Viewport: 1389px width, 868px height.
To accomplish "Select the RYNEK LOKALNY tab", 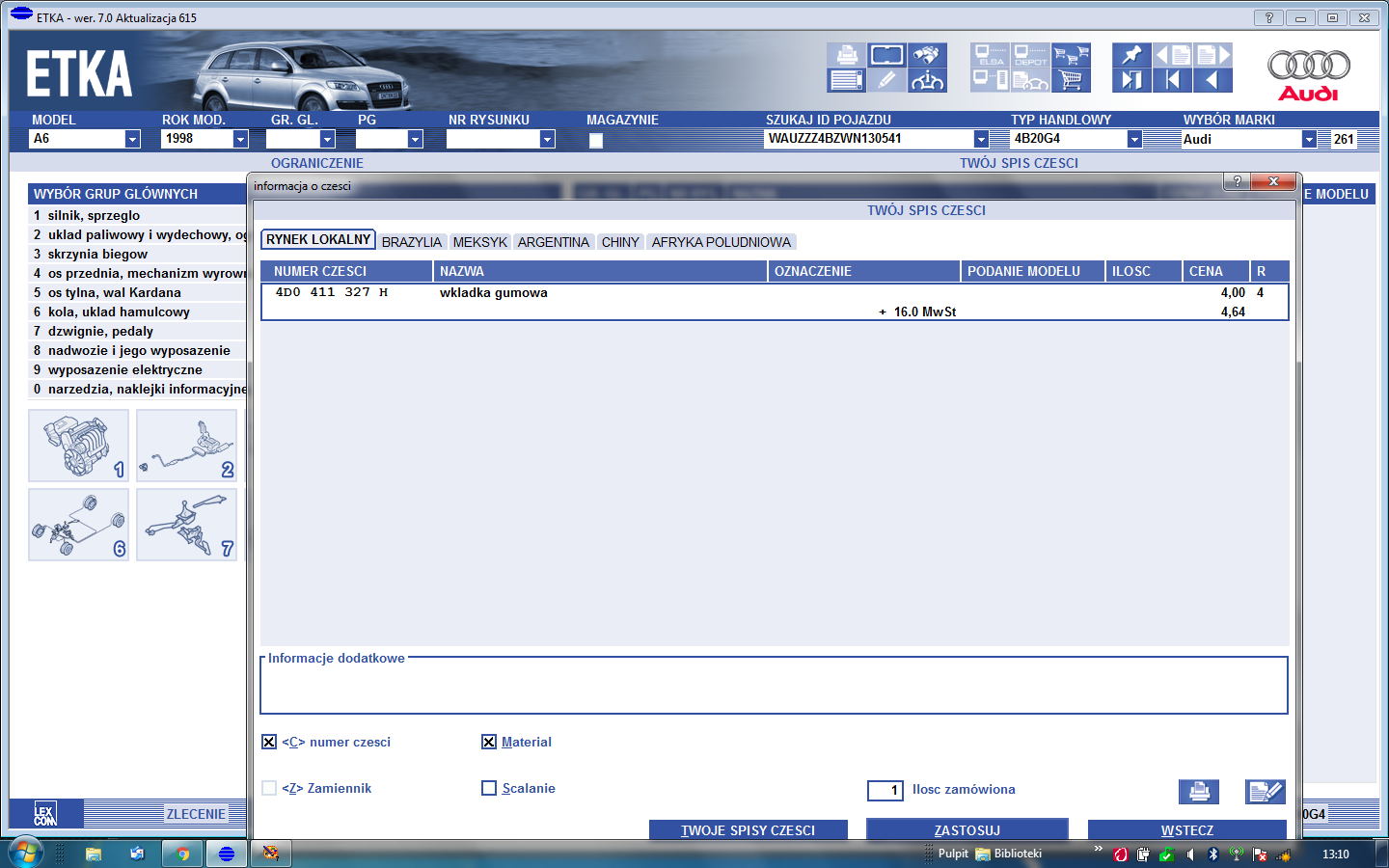I will 318,239.
